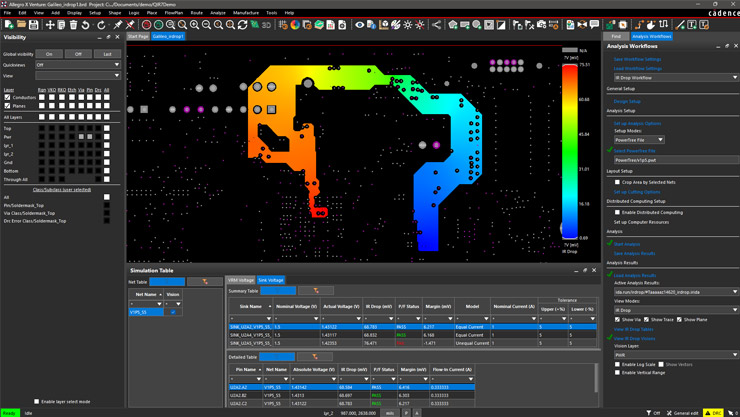Switch to the Sink Voltage tab

pyautogui.click(x=271, y=280)
